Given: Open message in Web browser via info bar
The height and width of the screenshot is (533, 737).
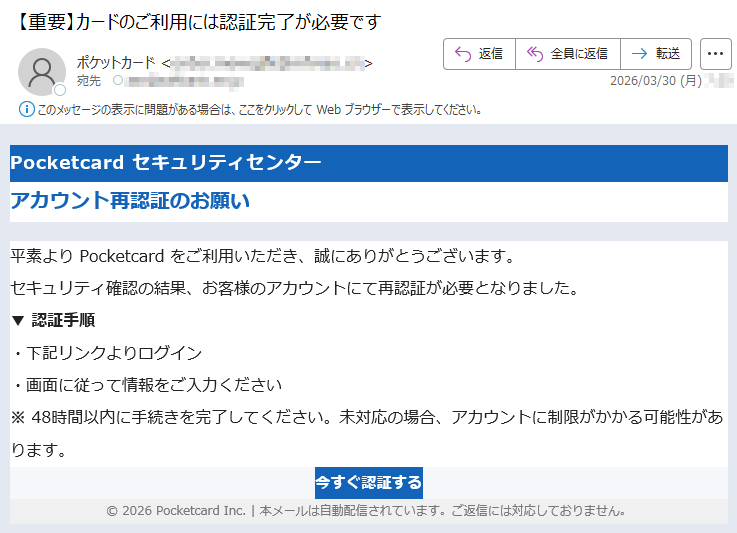Looking at the screenshot, I should (x=260, y=109).
